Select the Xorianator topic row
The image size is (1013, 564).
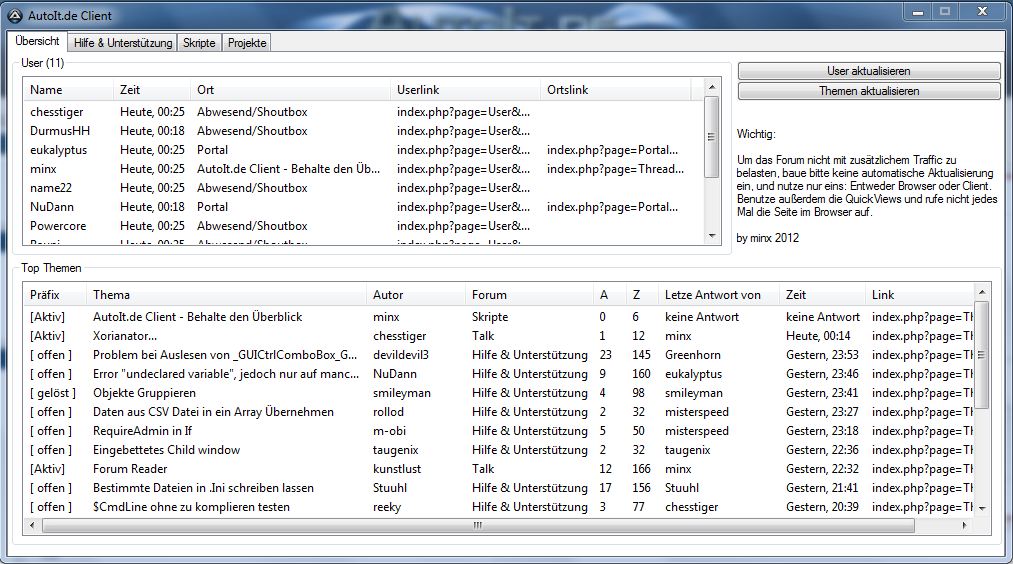pos(125,336)
